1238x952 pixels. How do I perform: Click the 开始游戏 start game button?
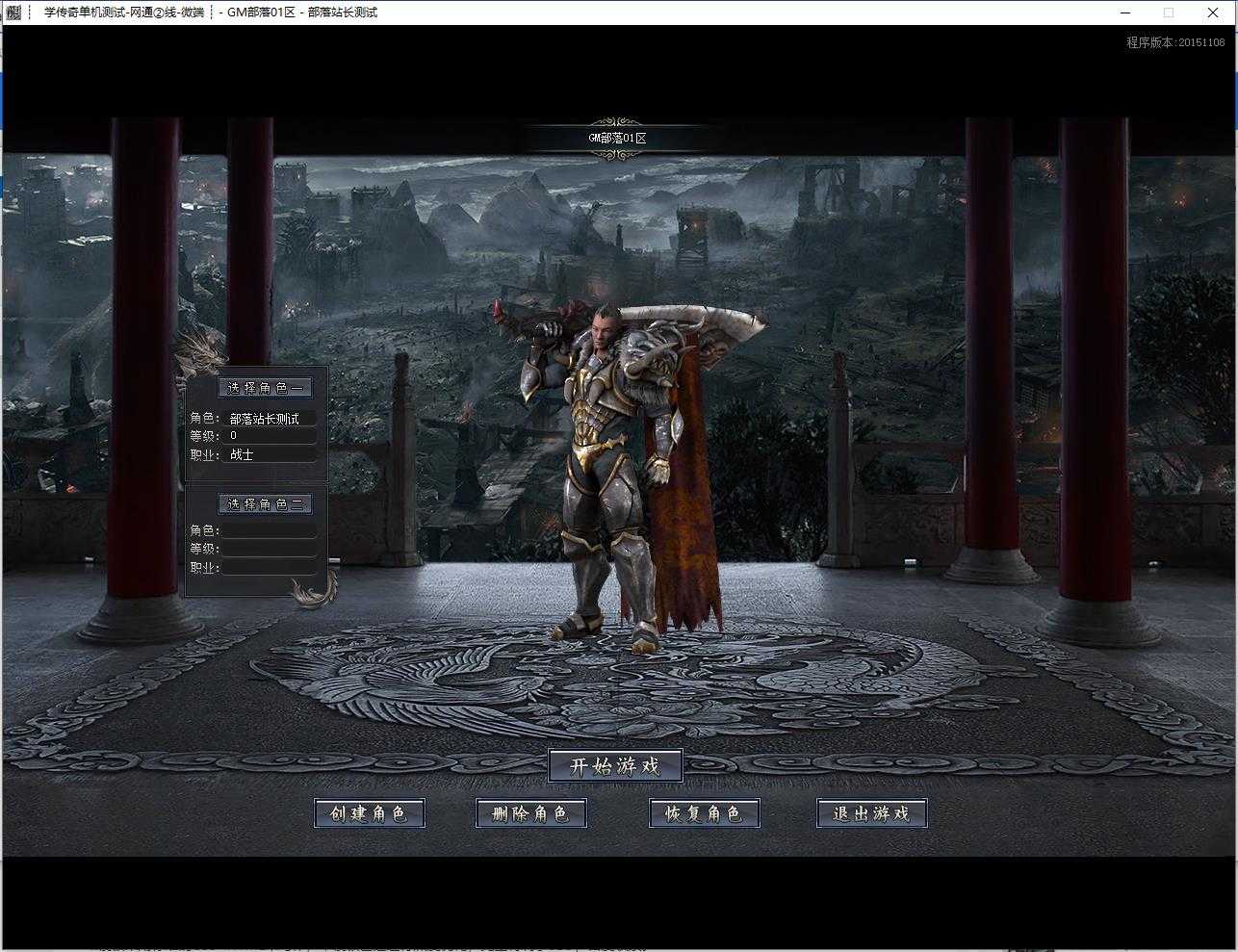[x=616, y=766]
